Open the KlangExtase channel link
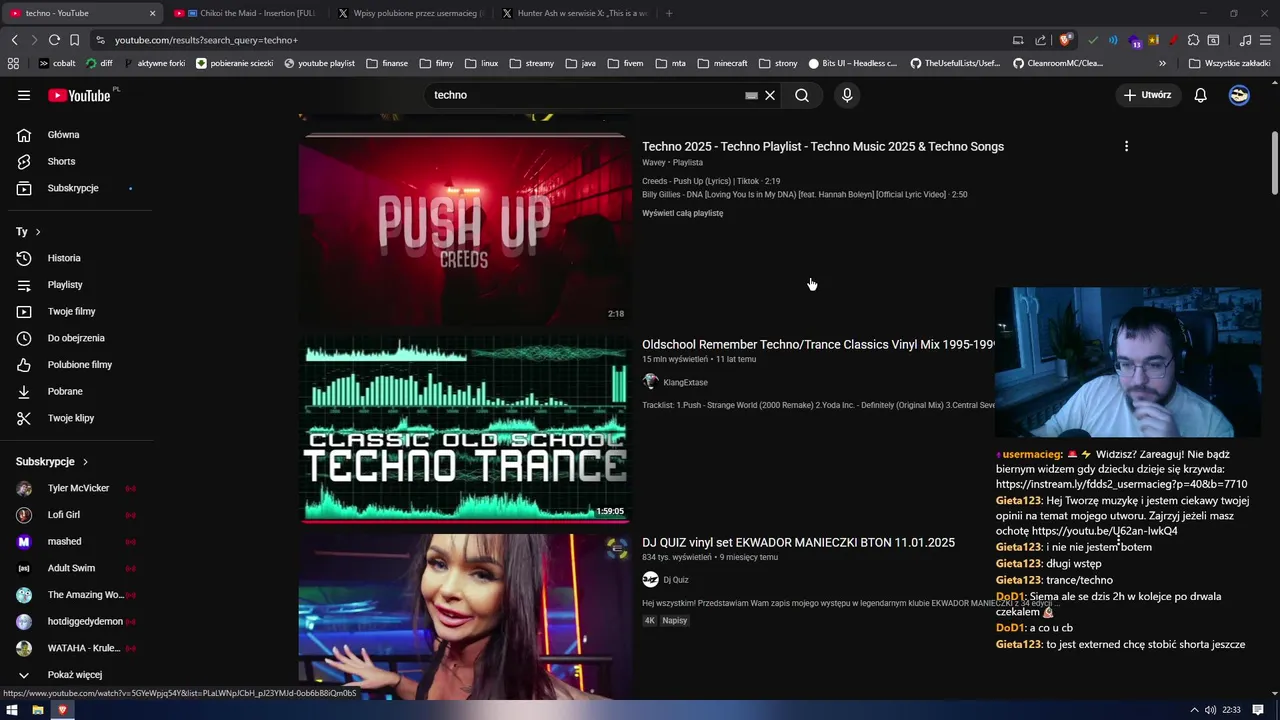 coord(685,382)
